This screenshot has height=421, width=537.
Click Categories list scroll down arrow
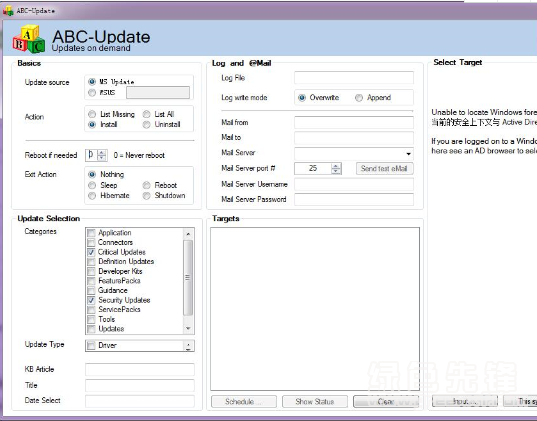(188, 328)
